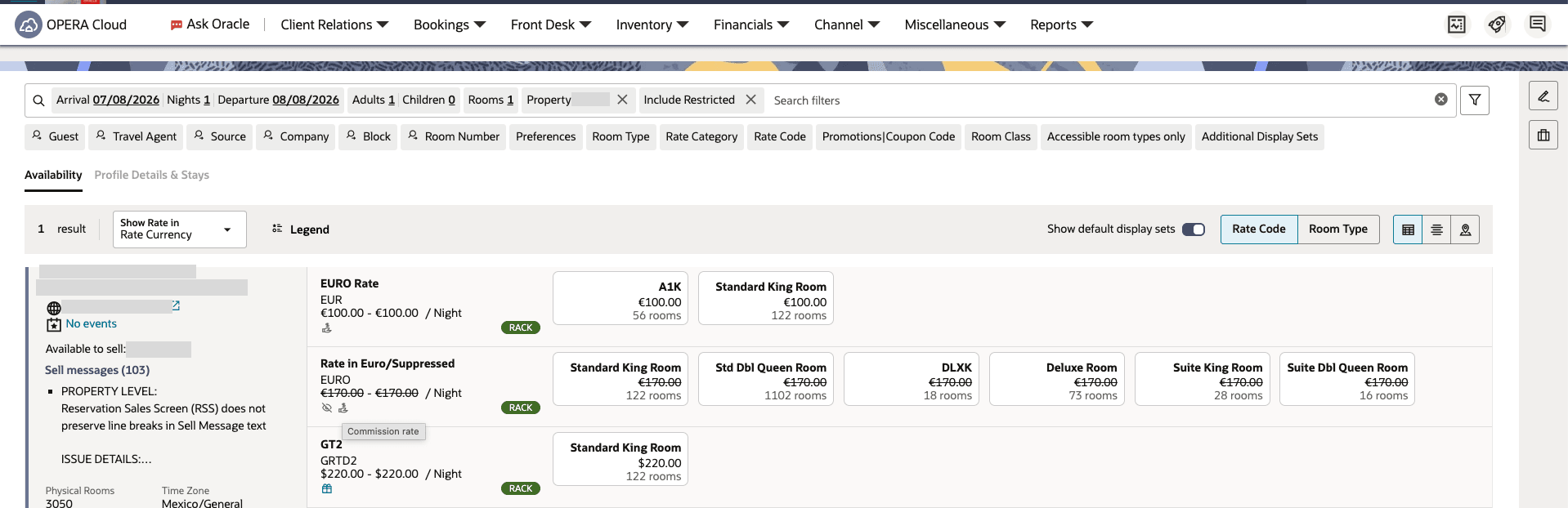Click the Additional Display Sets chip

1260,136
